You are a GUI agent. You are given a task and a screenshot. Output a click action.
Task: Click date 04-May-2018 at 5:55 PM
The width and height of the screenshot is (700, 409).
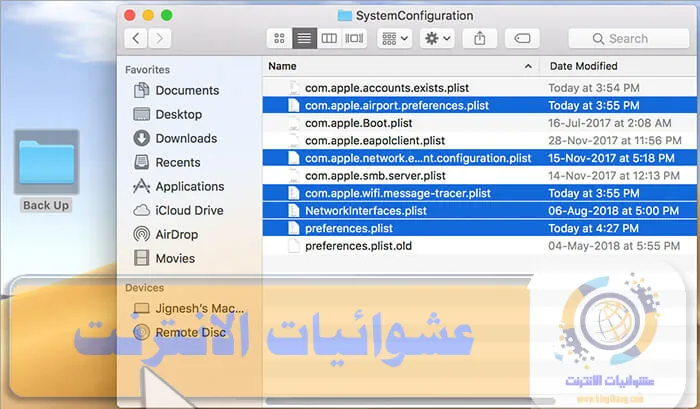click(x=614, y=246)
